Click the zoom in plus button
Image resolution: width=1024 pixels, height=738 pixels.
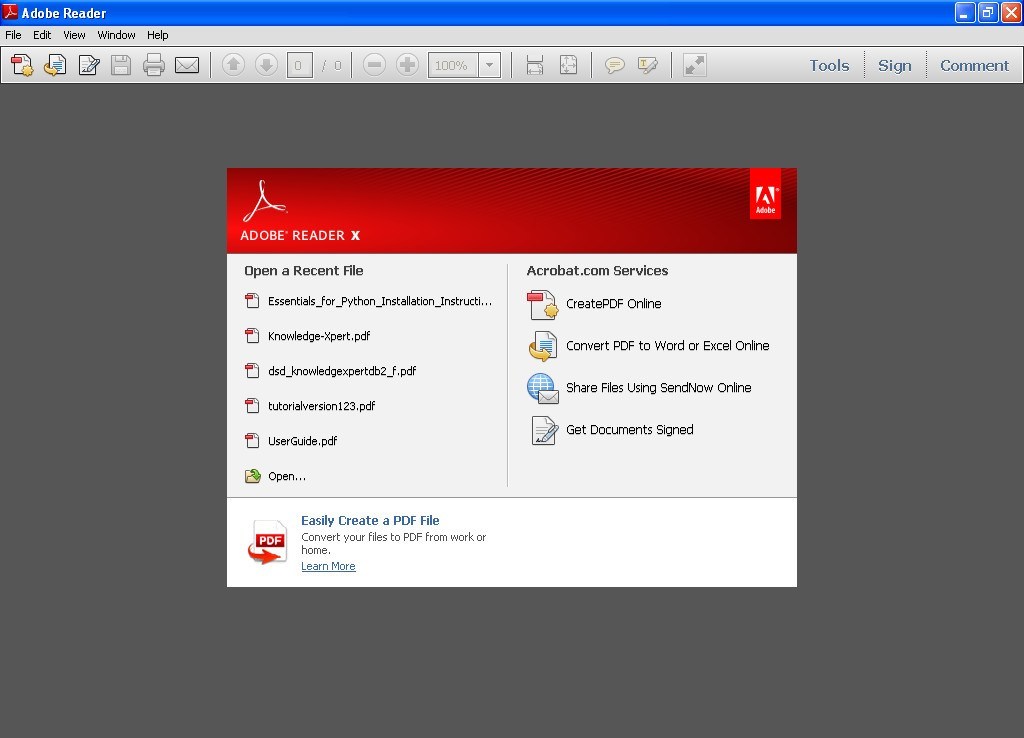click(407, 66)
